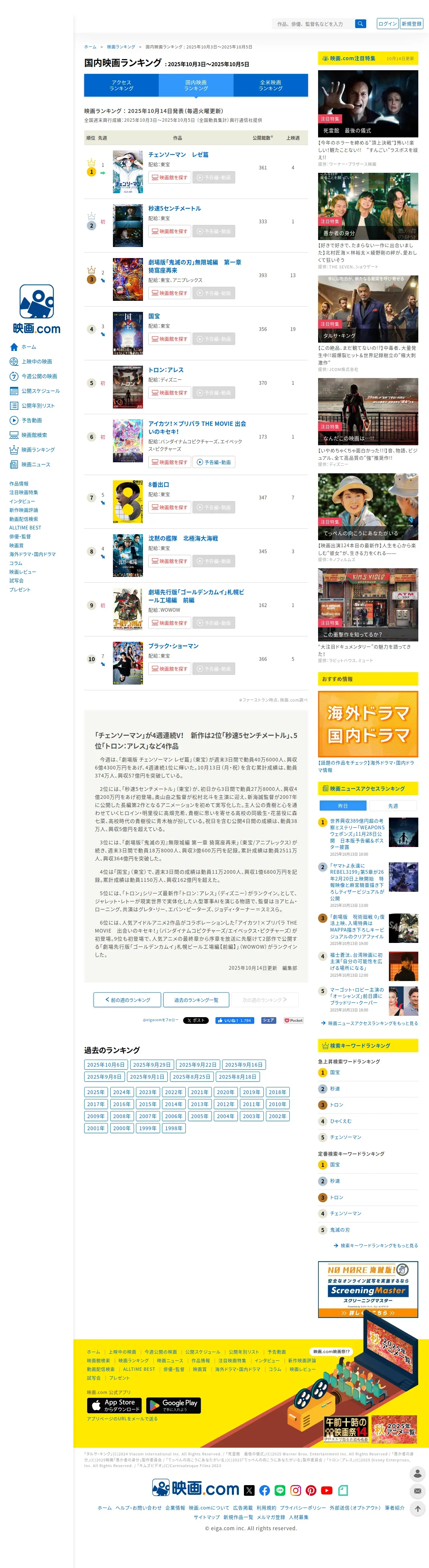Open past ranking year 1998年
This screenshot has width=429, height=1568.
(x=174, y=1128)
